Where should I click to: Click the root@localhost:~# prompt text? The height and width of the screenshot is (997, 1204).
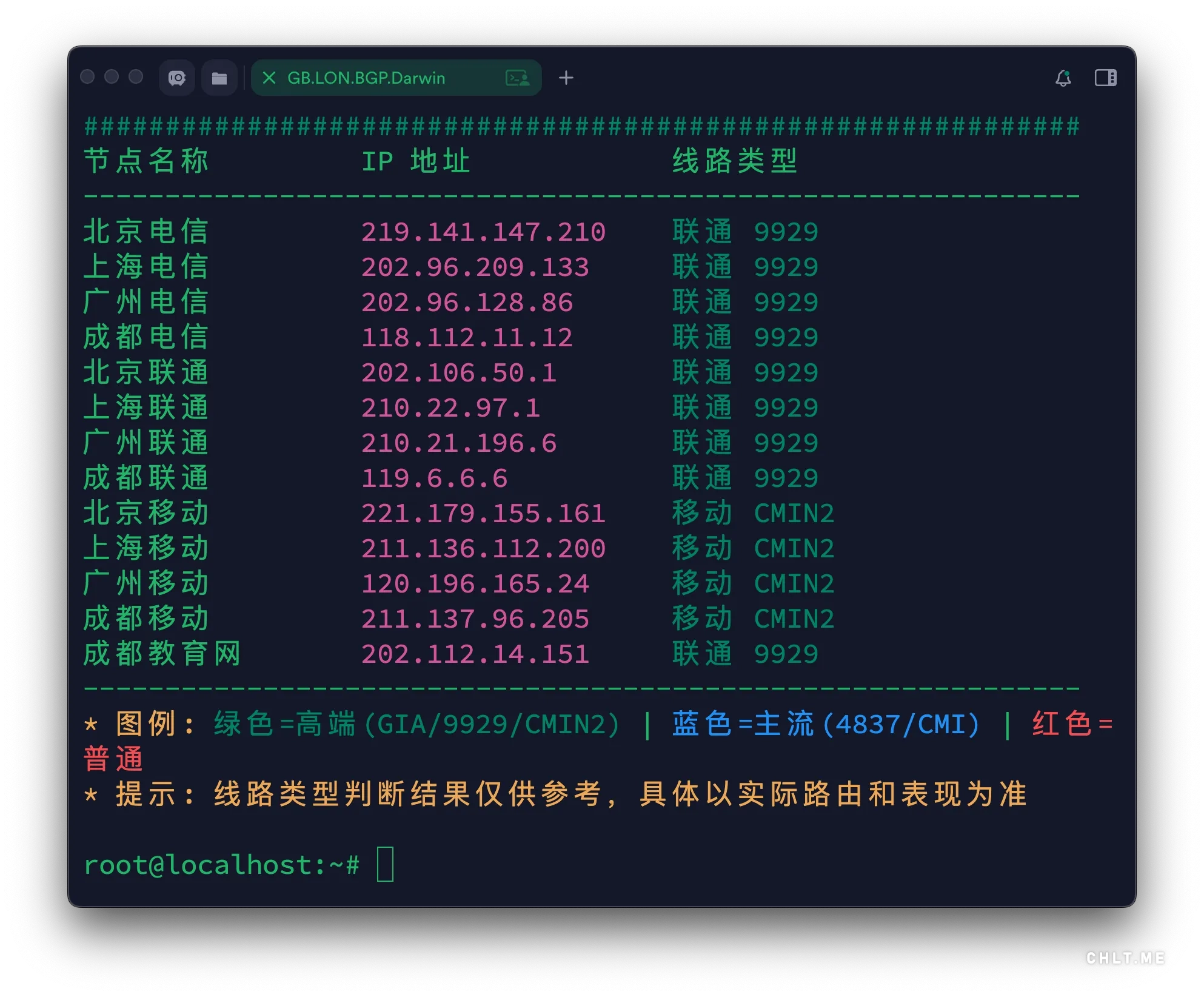coord(221,865)
